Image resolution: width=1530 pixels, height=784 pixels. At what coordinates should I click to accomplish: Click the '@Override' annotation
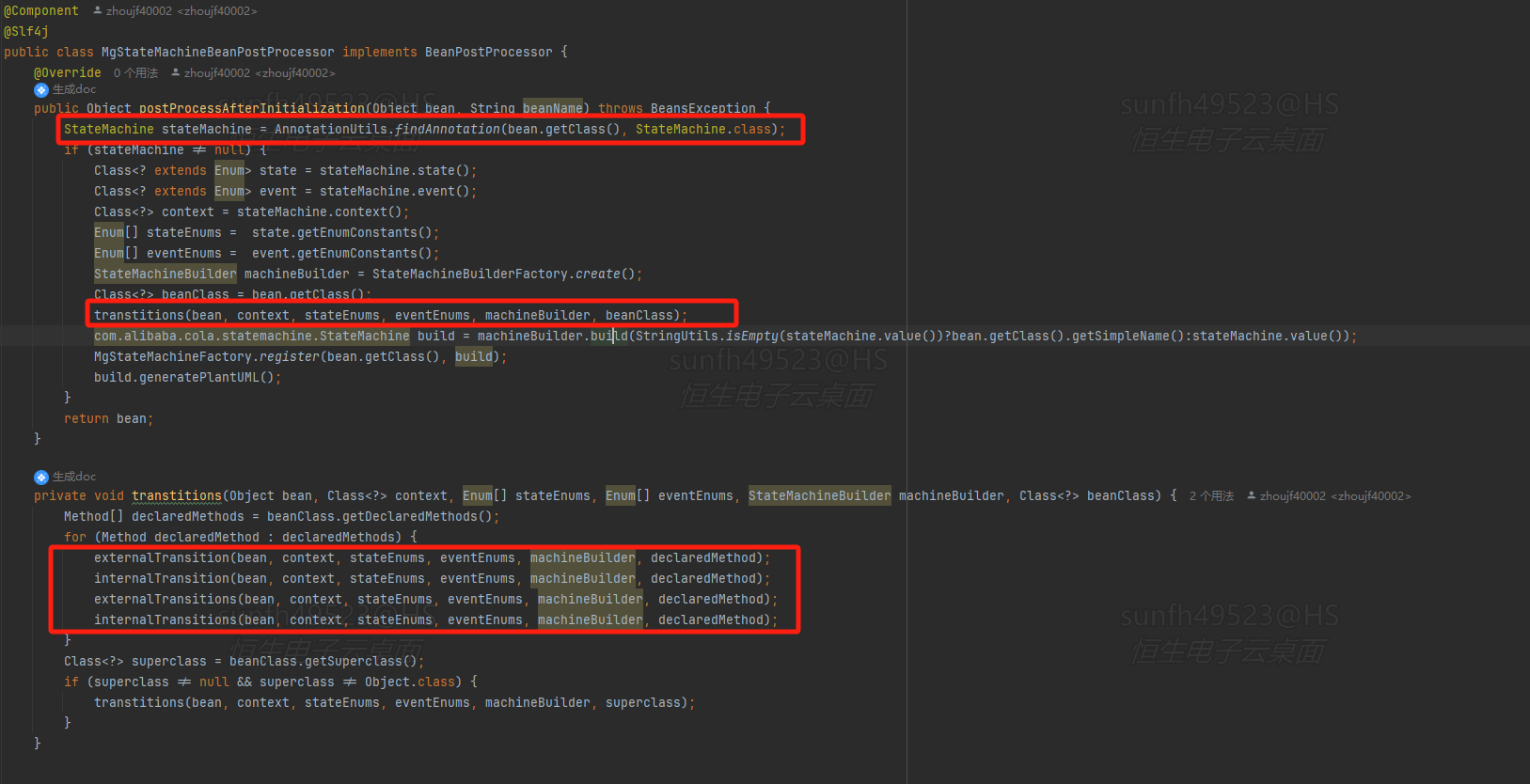tap(68, 73)
